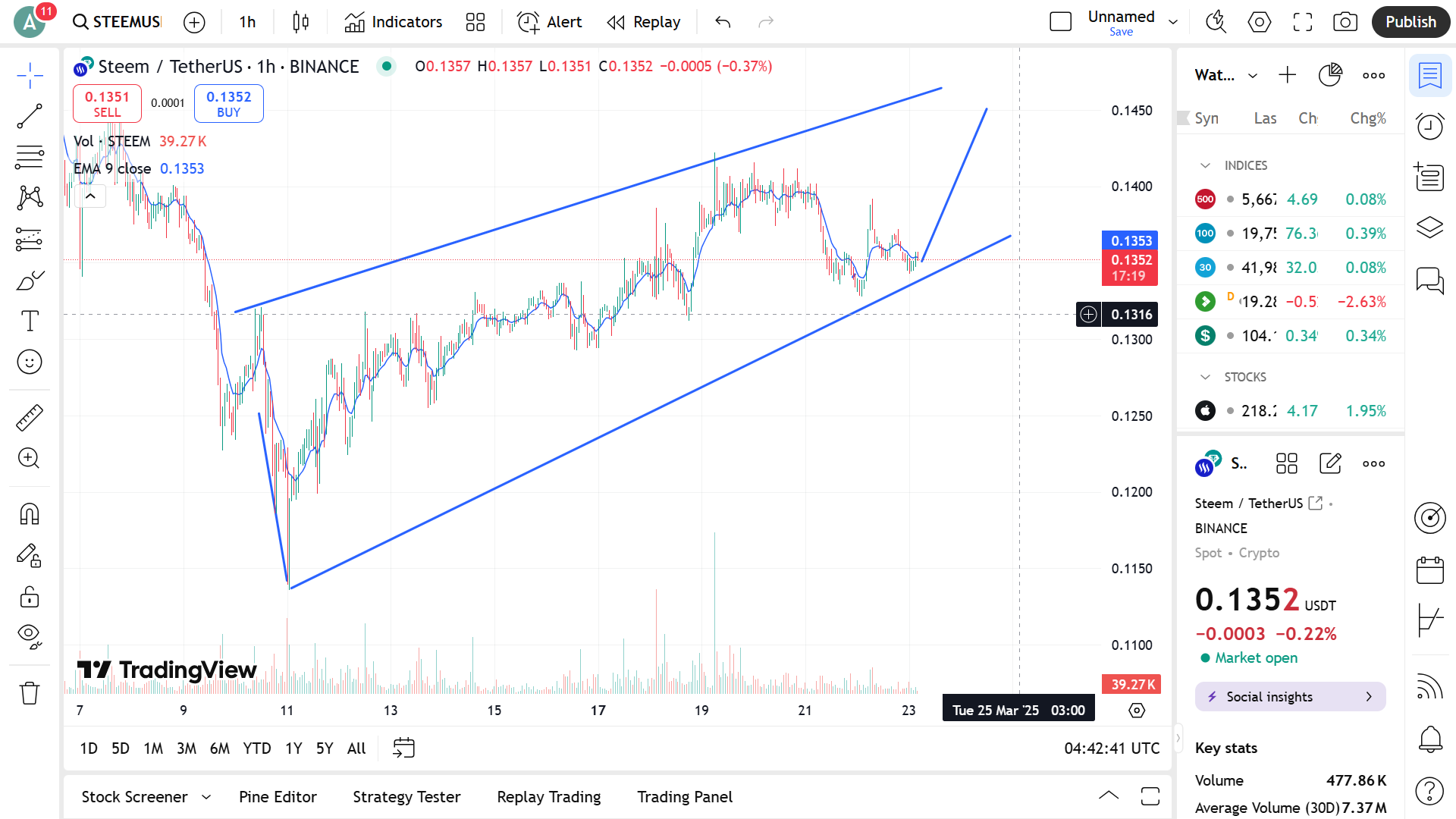Take a chart snapshot
Viewport: 1456px width, 819px height.
[x=1345, y=22]
